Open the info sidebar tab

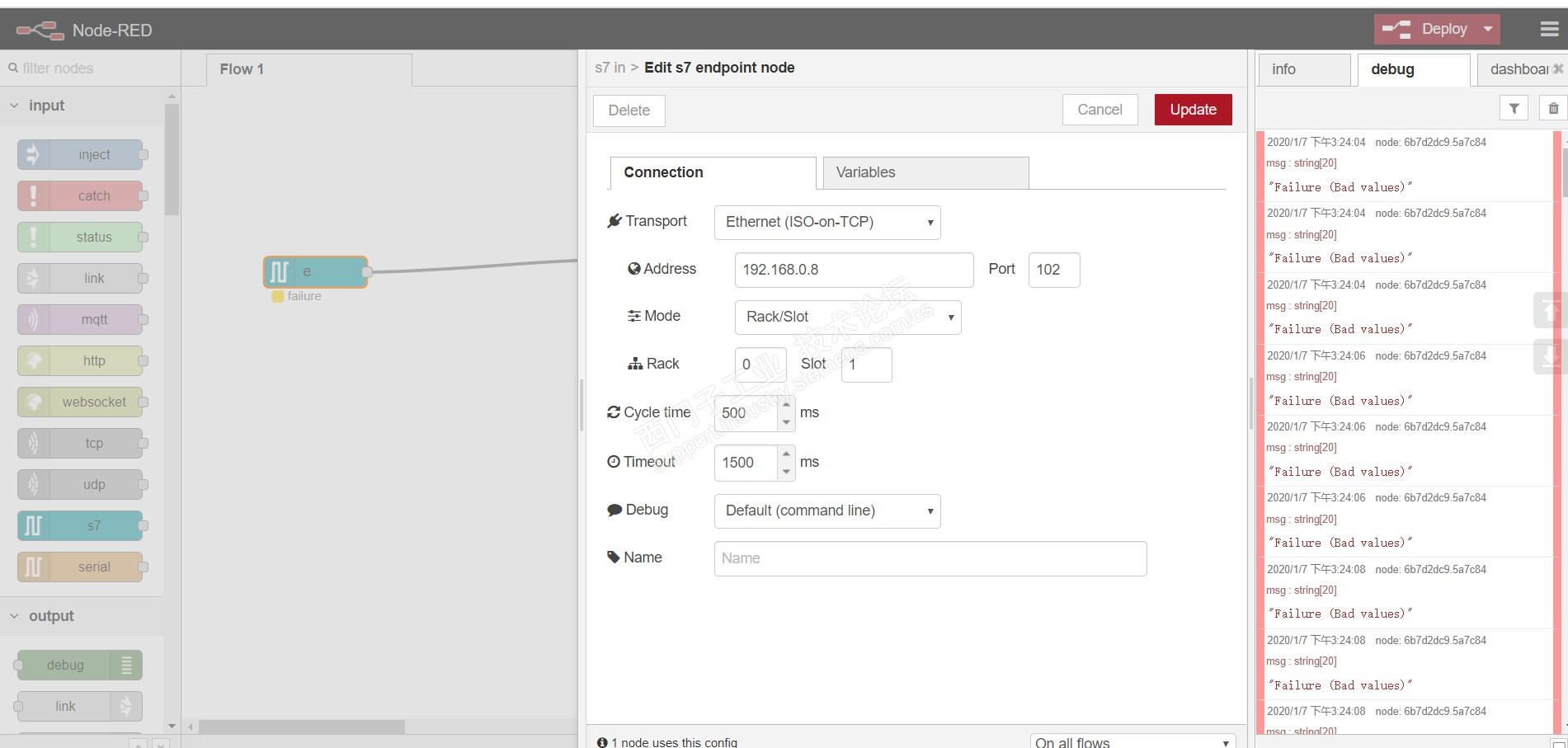click(x=1304, y=69)
